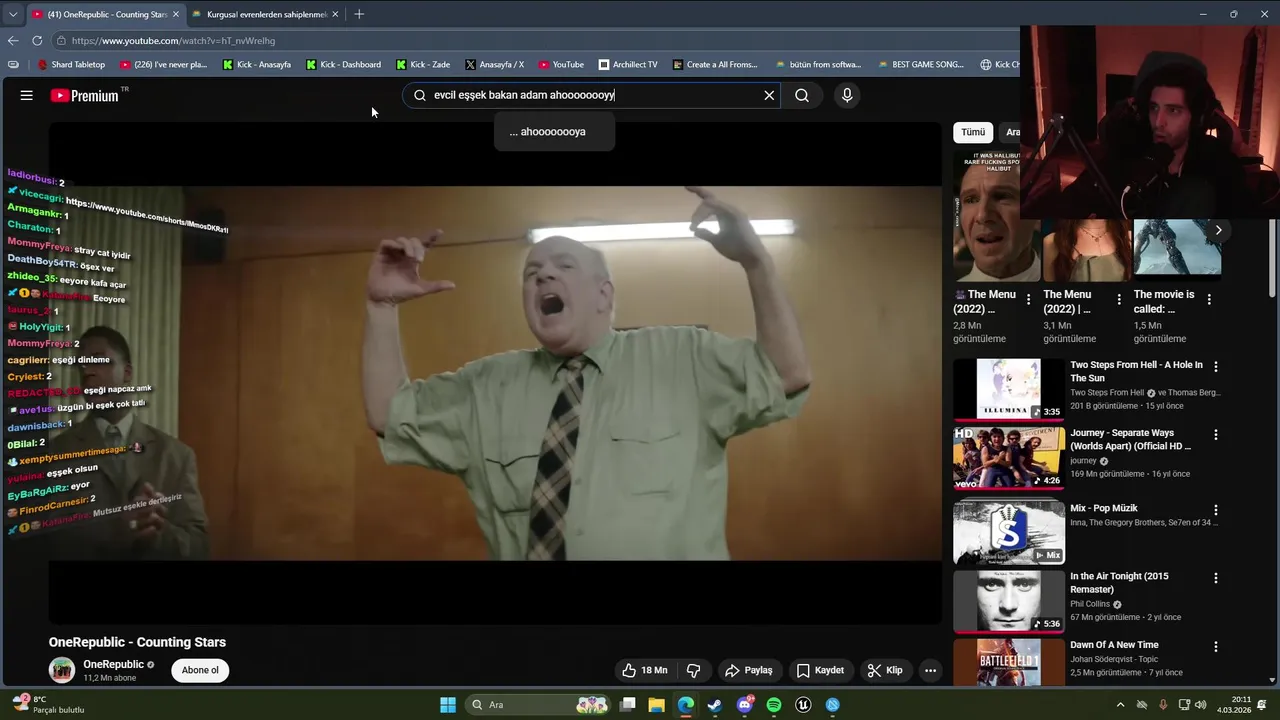This screenshot has width=1280, height=720.
Task: Open the Mix - Pop Müzik thumbnail
Action: 1009,532
